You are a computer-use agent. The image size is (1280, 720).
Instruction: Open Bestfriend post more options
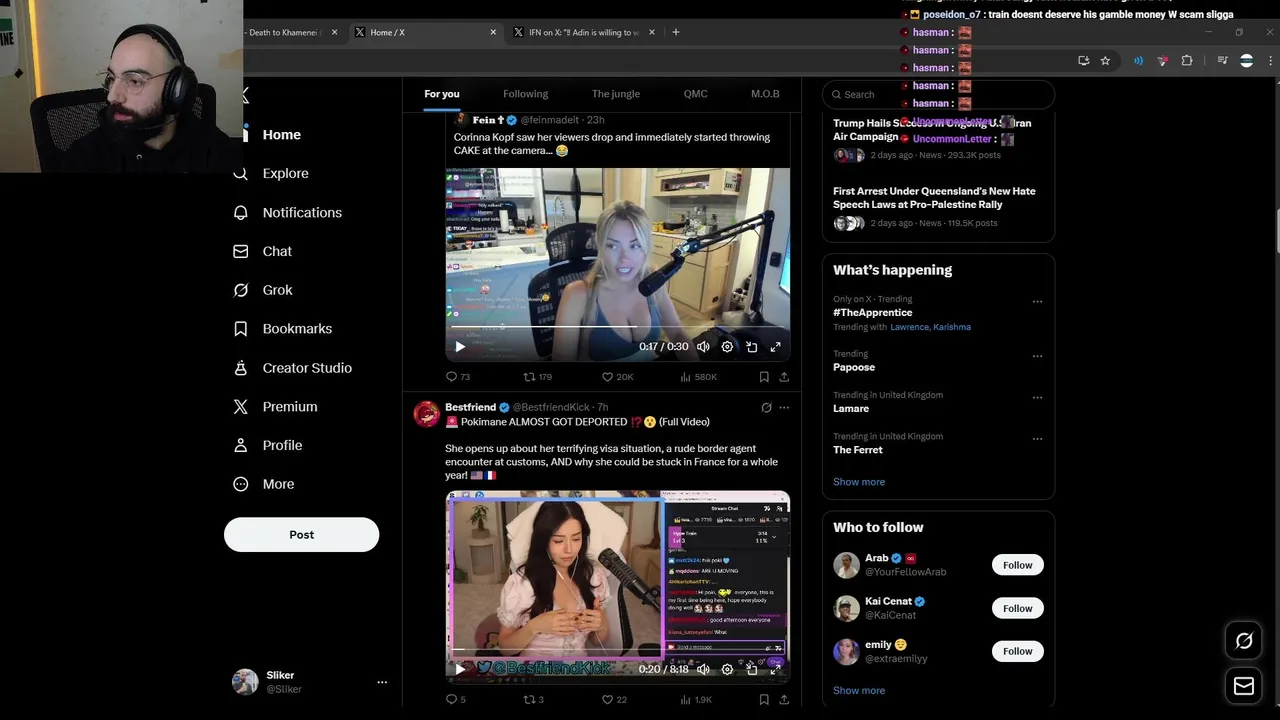[784, 408]
